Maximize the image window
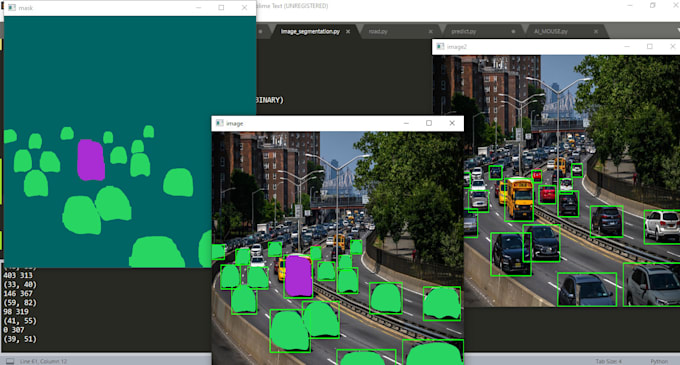The height and width of the screenshot is (365, 680). coord(429,123)
